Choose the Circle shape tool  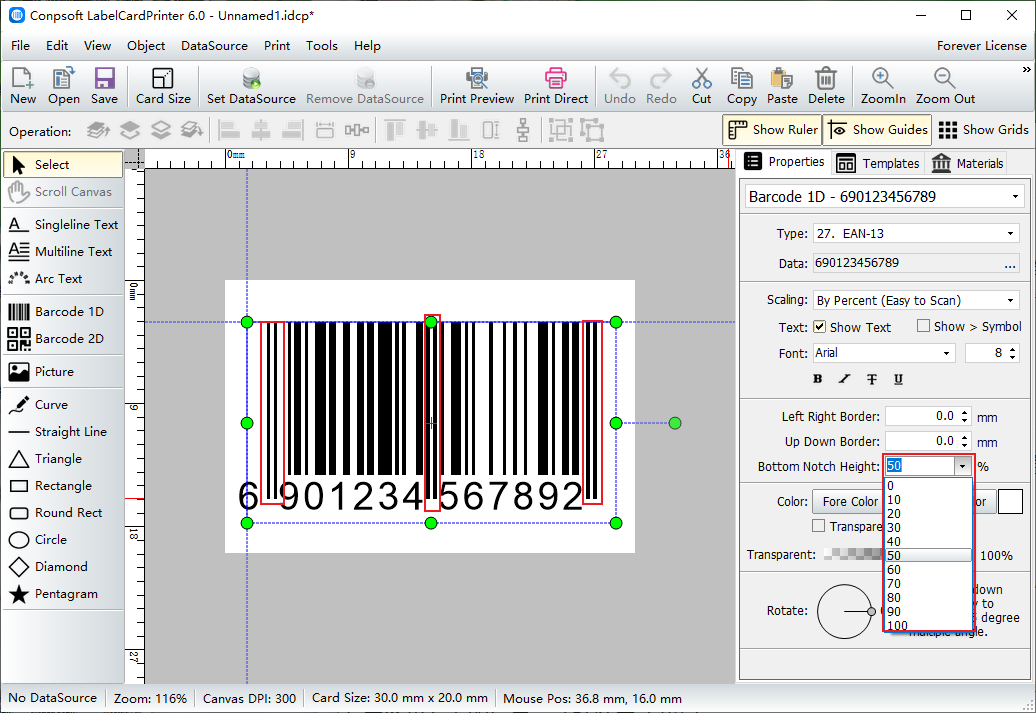point(63,539)
